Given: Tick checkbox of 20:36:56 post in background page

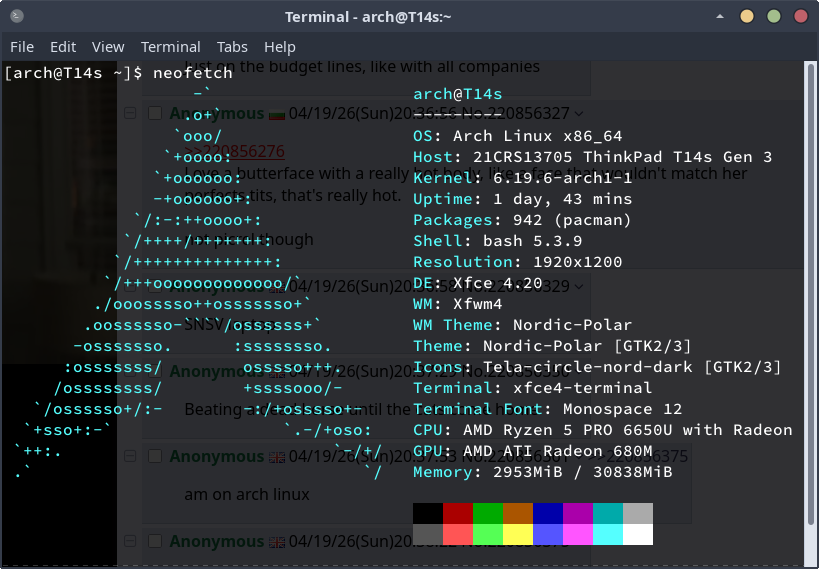Looking at the screenshot, I should coord(155,113).
